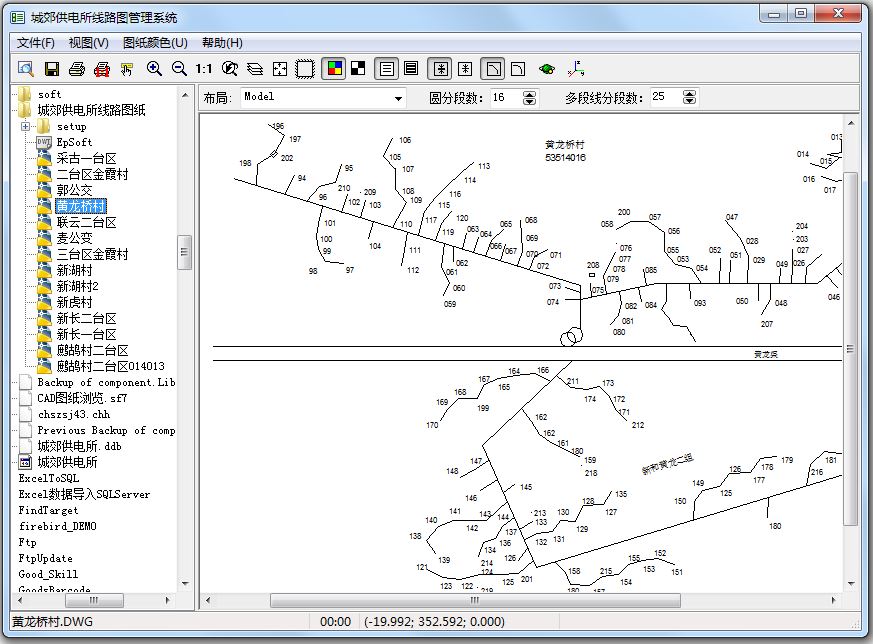The image size is (873, 644).
Task: Toggle the colored drawing mode button
Action: tap(334, 69)
